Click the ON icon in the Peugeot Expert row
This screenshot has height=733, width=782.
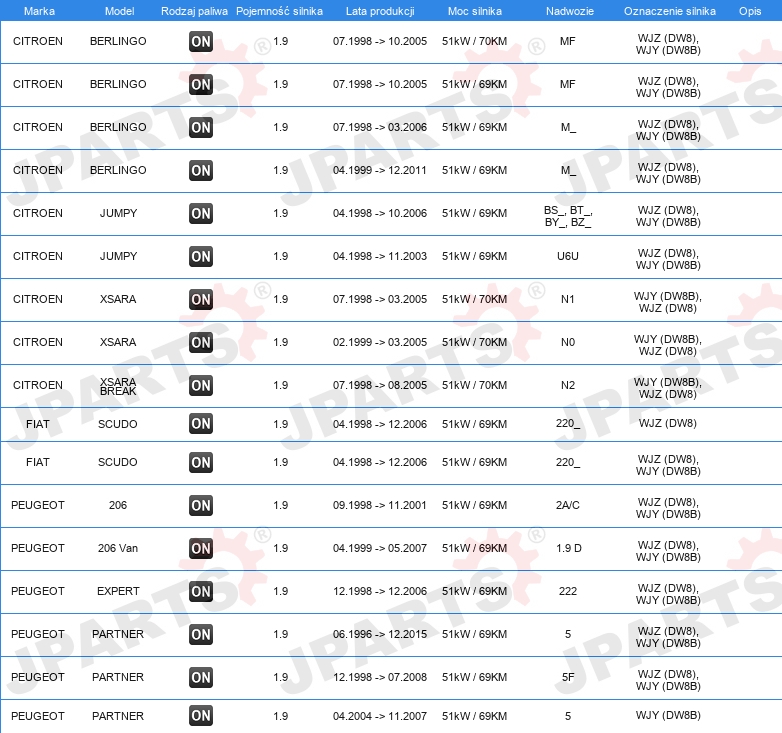click(201, 591)
